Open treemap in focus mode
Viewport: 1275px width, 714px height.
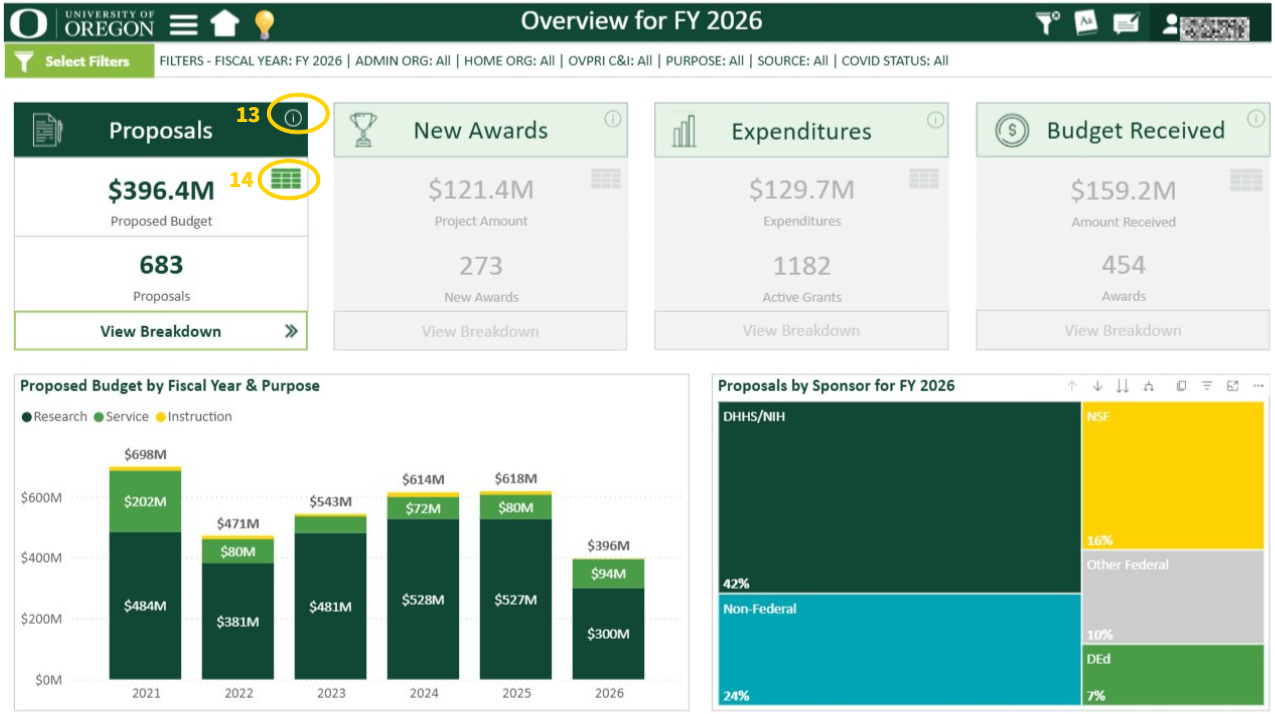tap(1233, 386)
